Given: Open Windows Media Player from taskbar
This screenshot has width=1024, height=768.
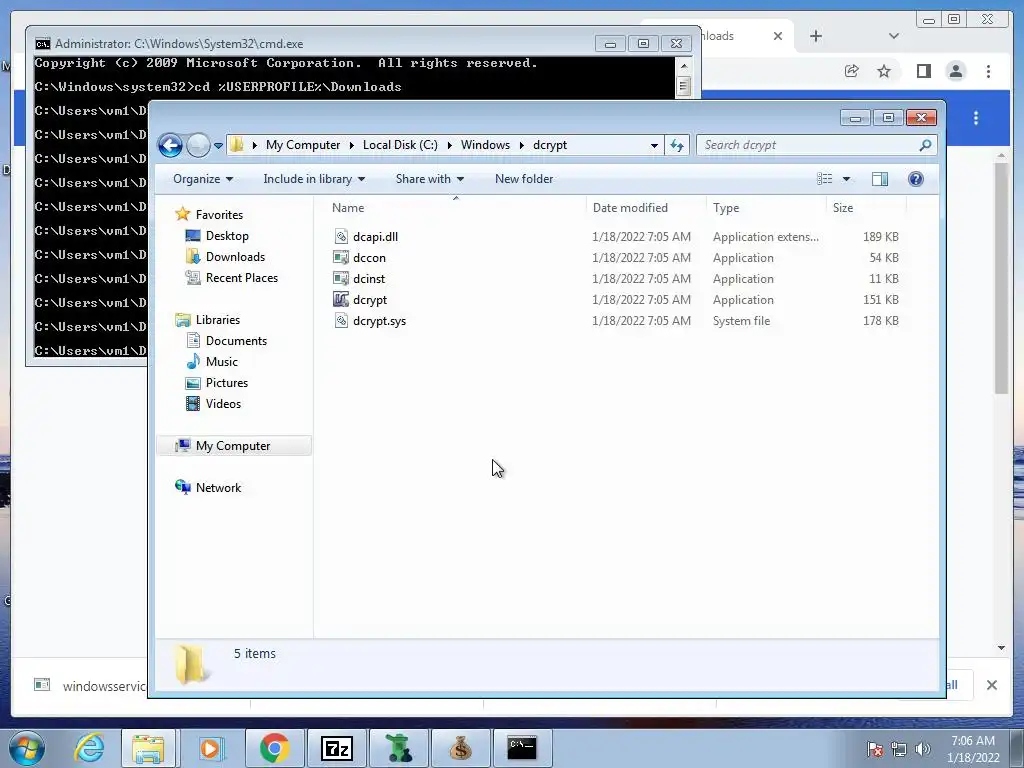Looking at the screenshot, I should [211, 748].
